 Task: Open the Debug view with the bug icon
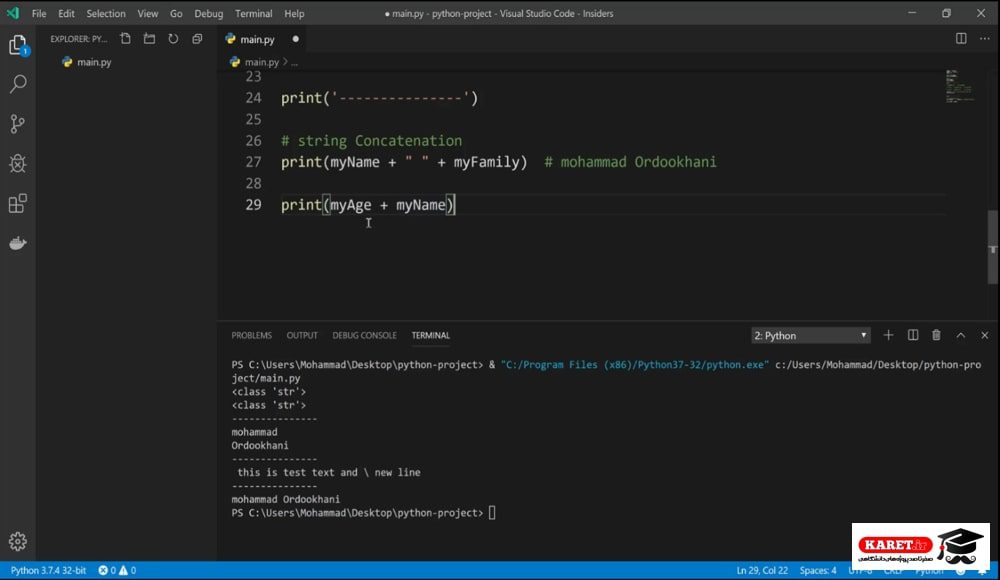18,164
